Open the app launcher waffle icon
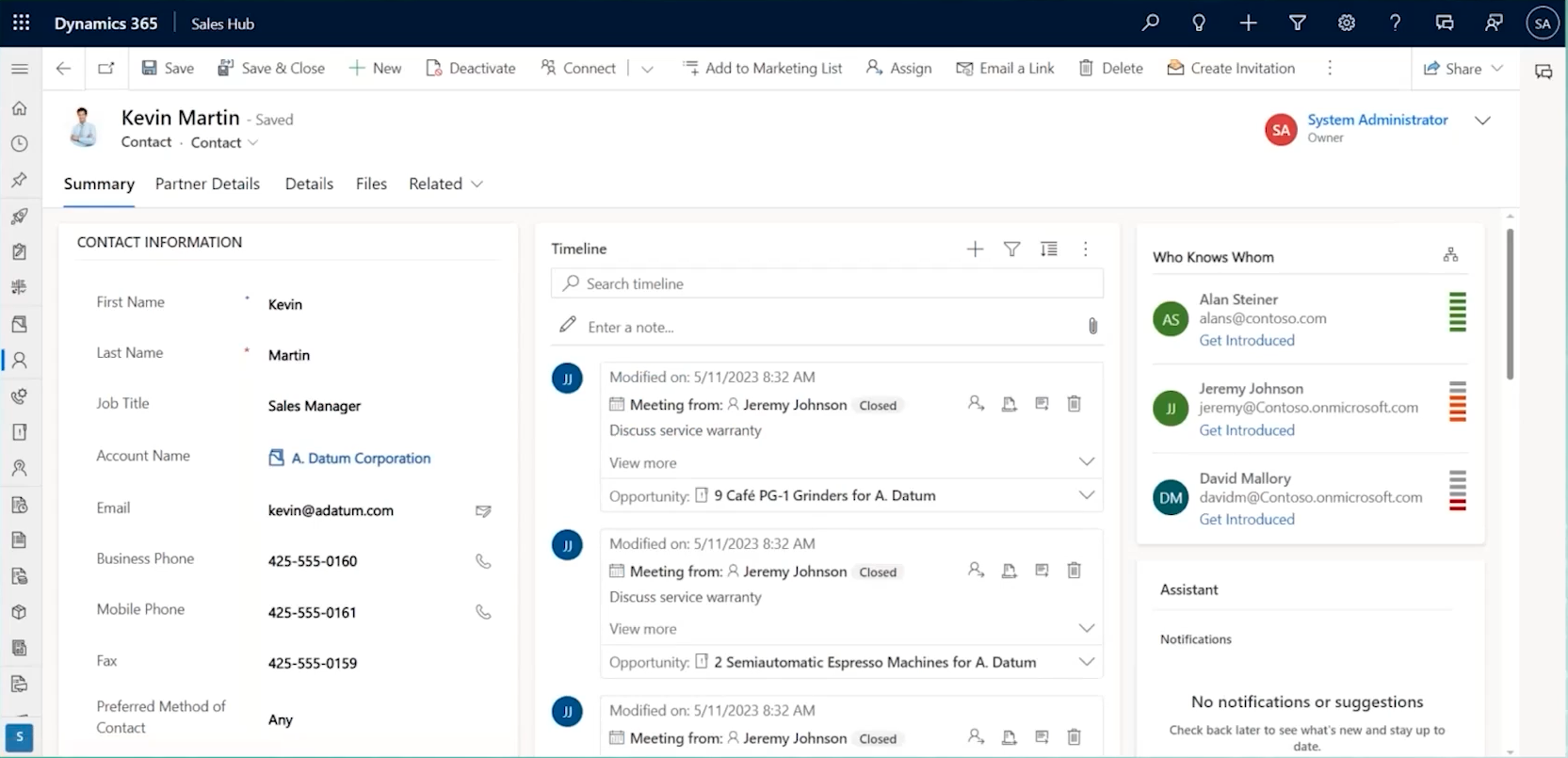Screen dimensions: 1568x758 [21, 24]
